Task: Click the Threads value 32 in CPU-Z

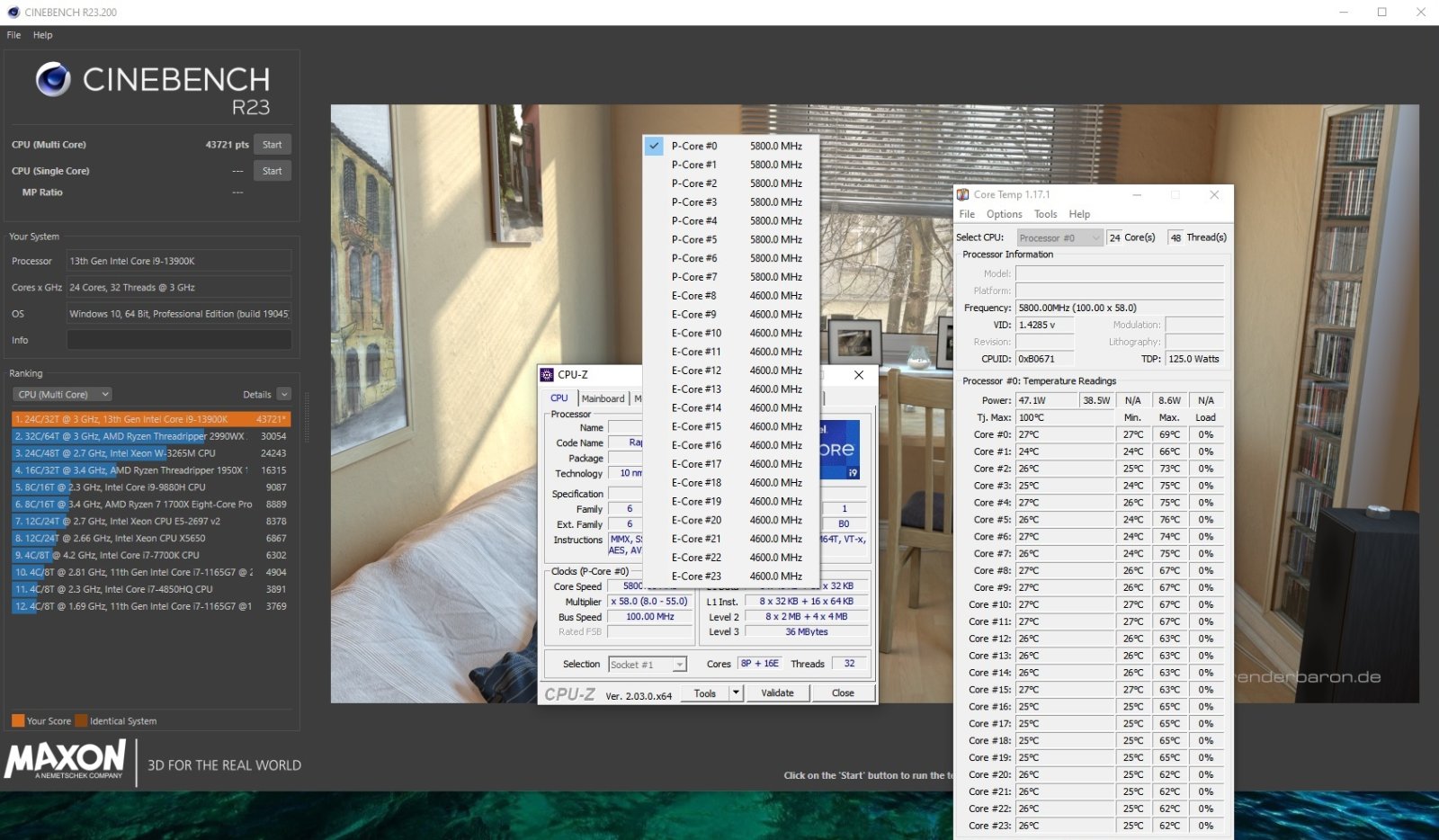Action: 849,664
